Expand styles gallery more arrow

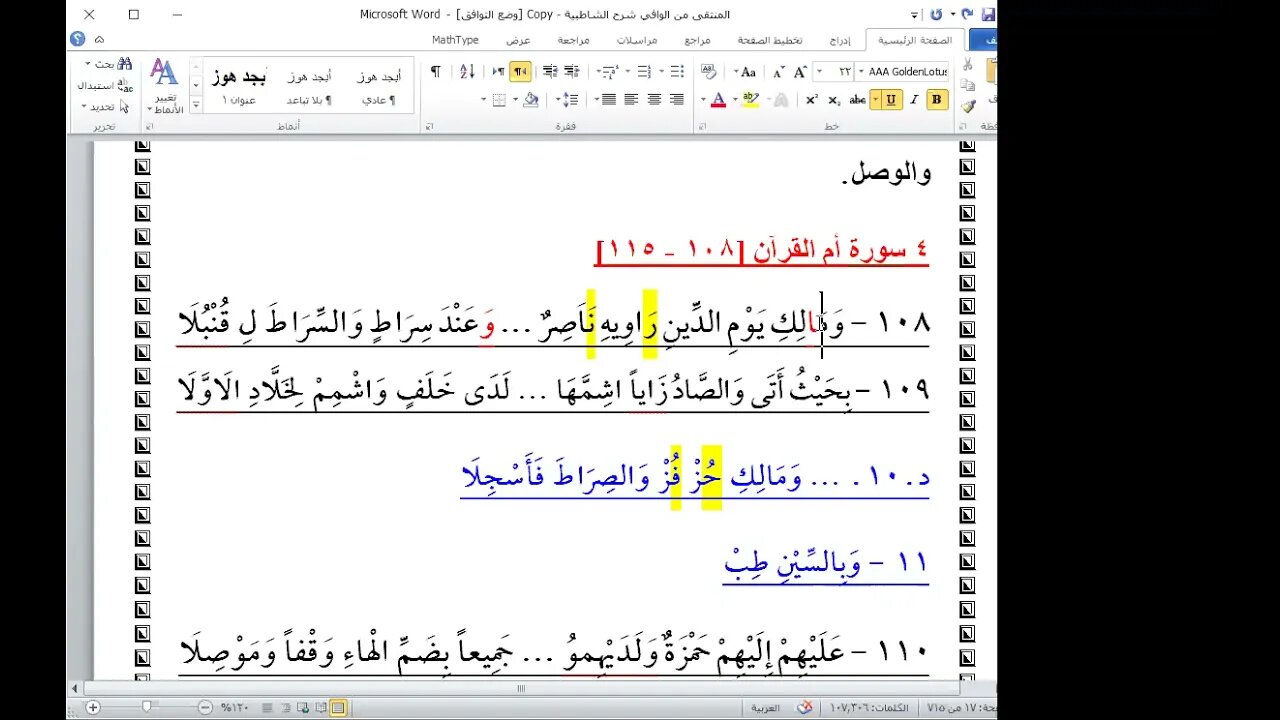point(196,104)
